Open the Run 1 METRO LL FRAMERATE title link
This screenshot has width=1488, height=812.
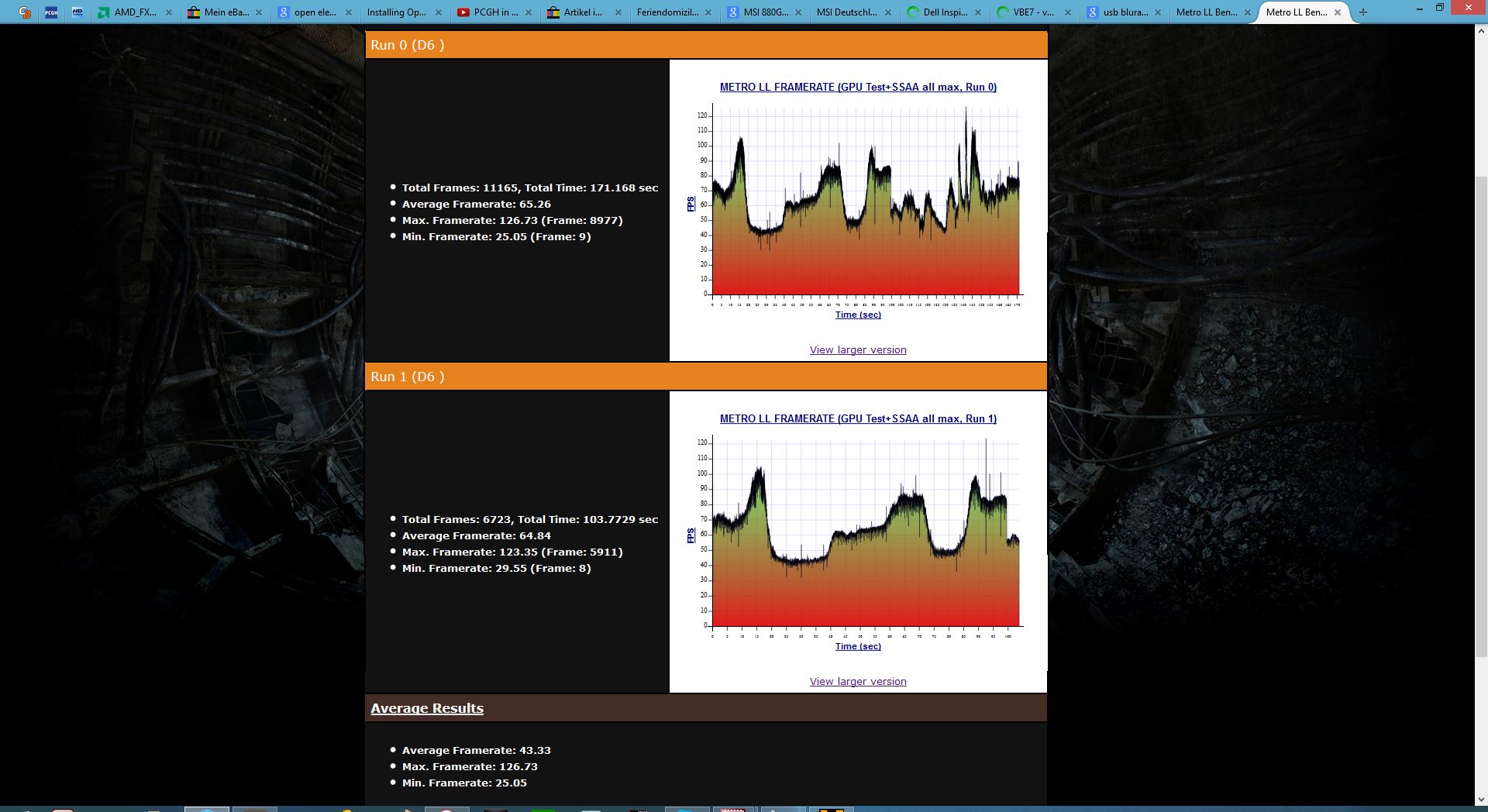coord(858,418)
